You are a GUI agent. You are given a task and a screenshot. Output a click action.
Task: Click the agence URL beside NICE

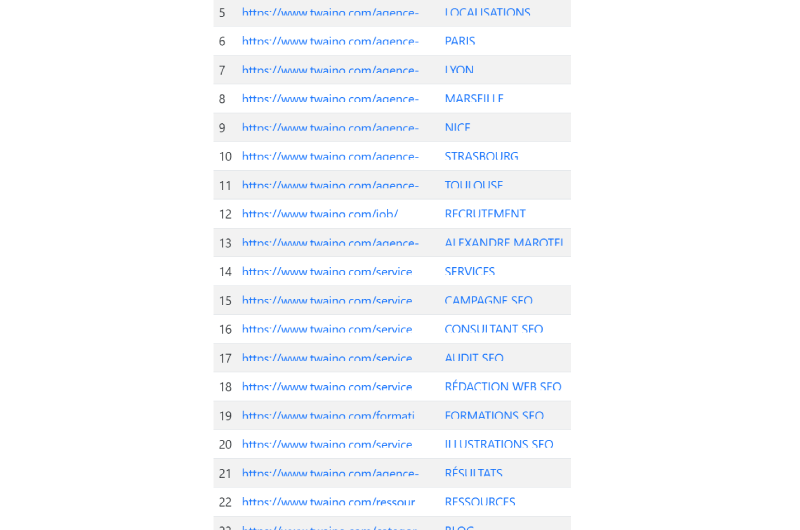330,128
